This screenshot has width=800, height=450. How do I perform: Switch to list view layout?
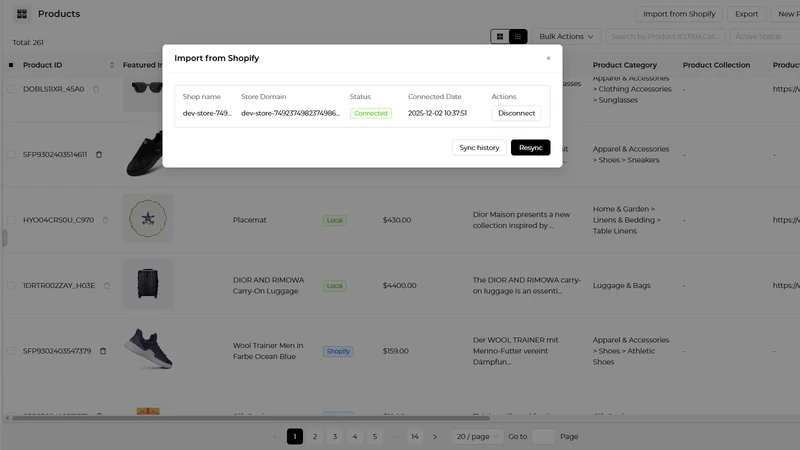tap(518, 36)
